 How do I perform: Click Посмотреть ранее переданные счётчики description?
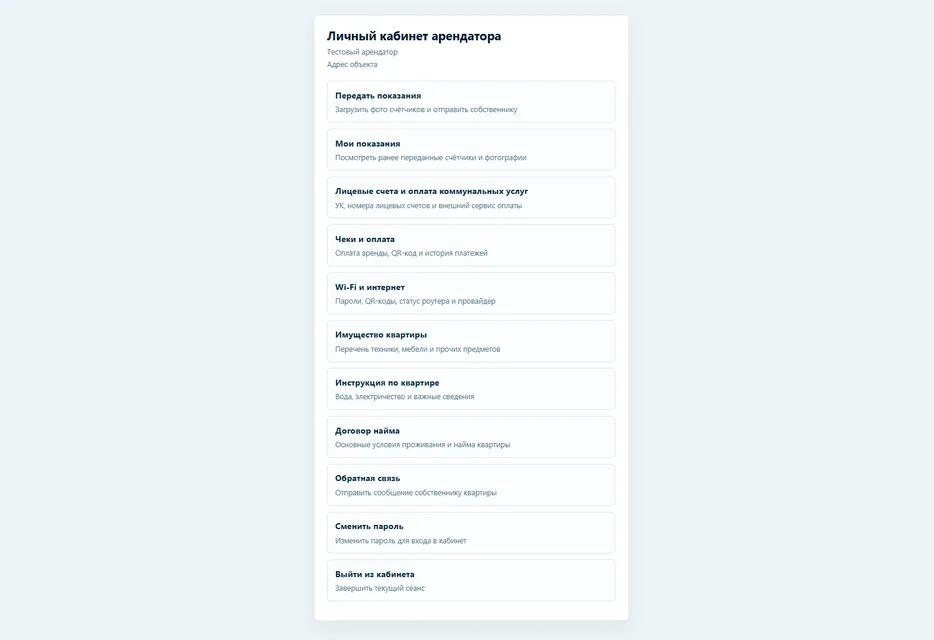click(x=431, y=158)
